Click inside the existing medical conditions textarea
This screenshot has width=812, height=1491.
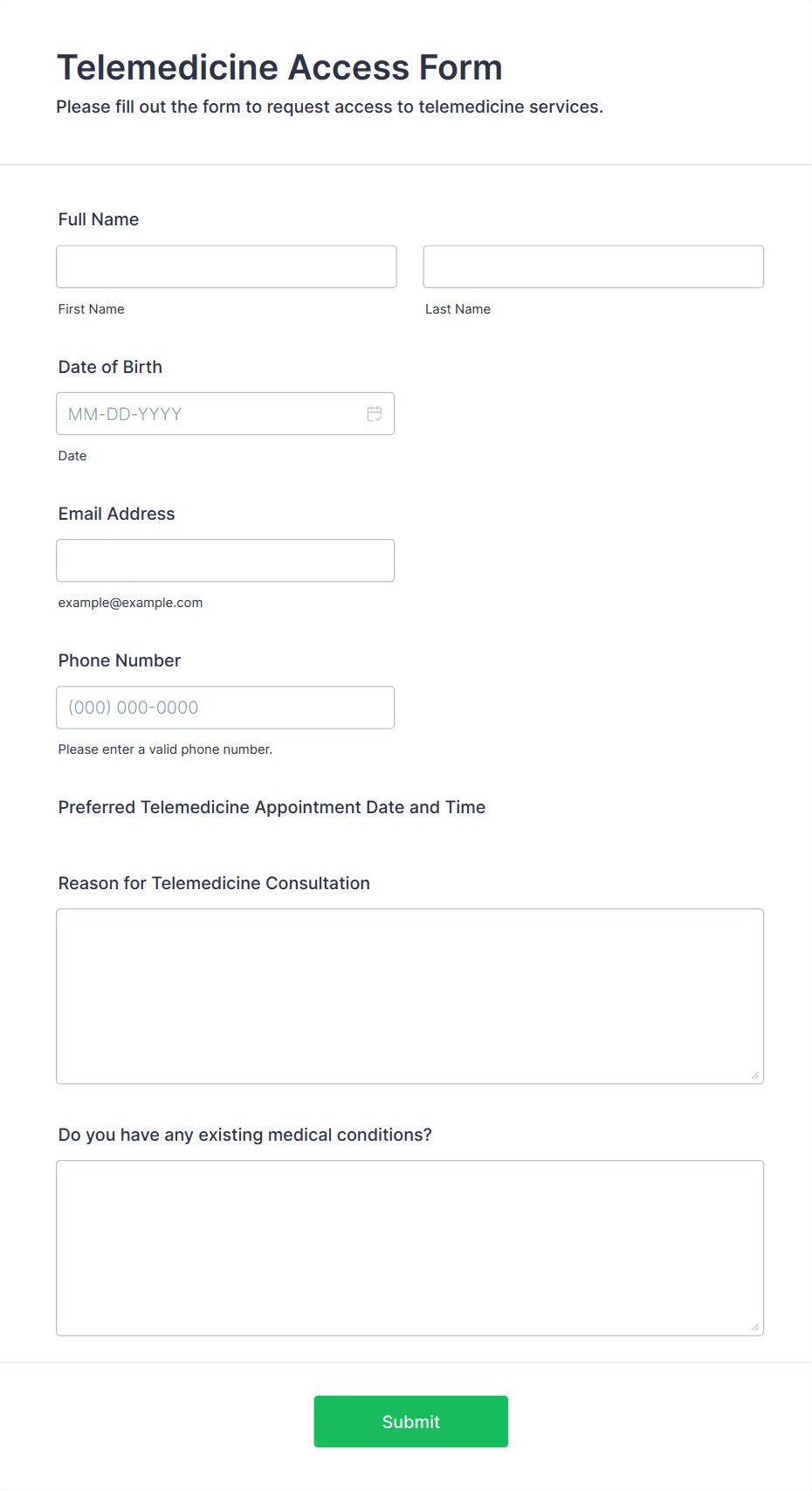click(410, 1248)
